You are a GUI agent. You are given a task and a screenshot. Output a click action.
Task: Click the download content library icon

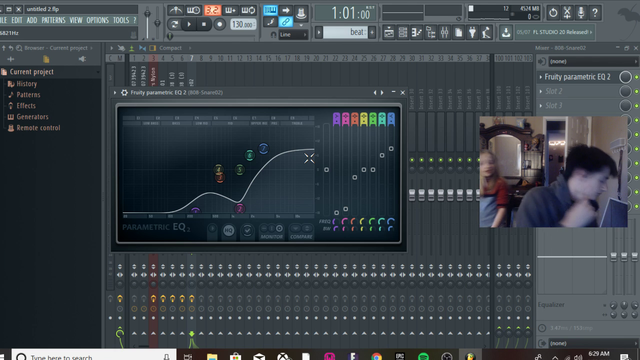point(506,33)
